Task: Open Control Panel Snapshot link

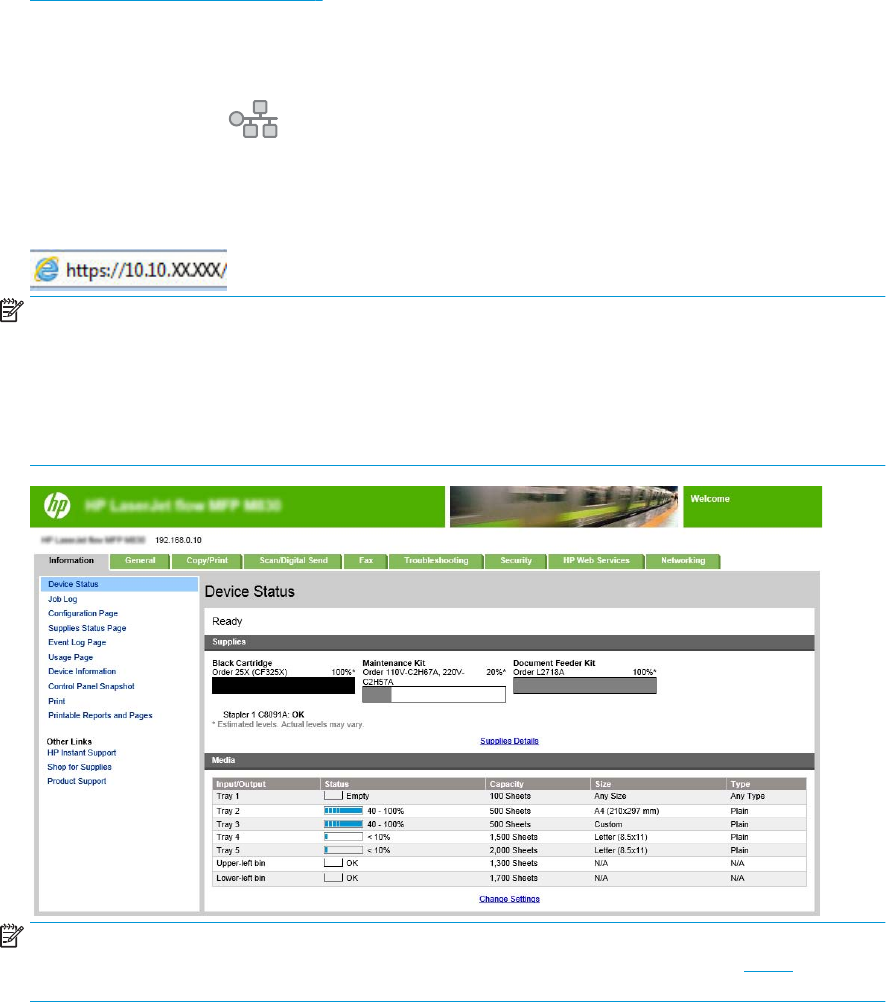Action: click(x=91, y=686)
